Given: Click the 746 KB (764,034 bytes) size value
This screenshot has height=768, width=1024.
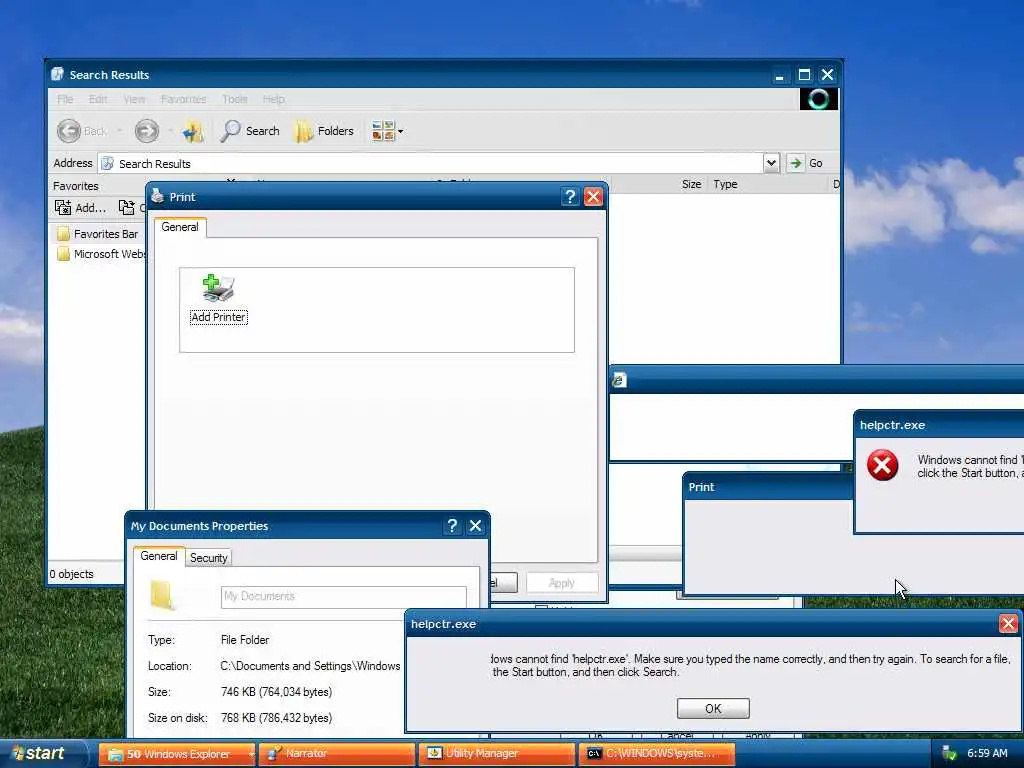Looking at the screenshot, I should [x=276, y=692].
